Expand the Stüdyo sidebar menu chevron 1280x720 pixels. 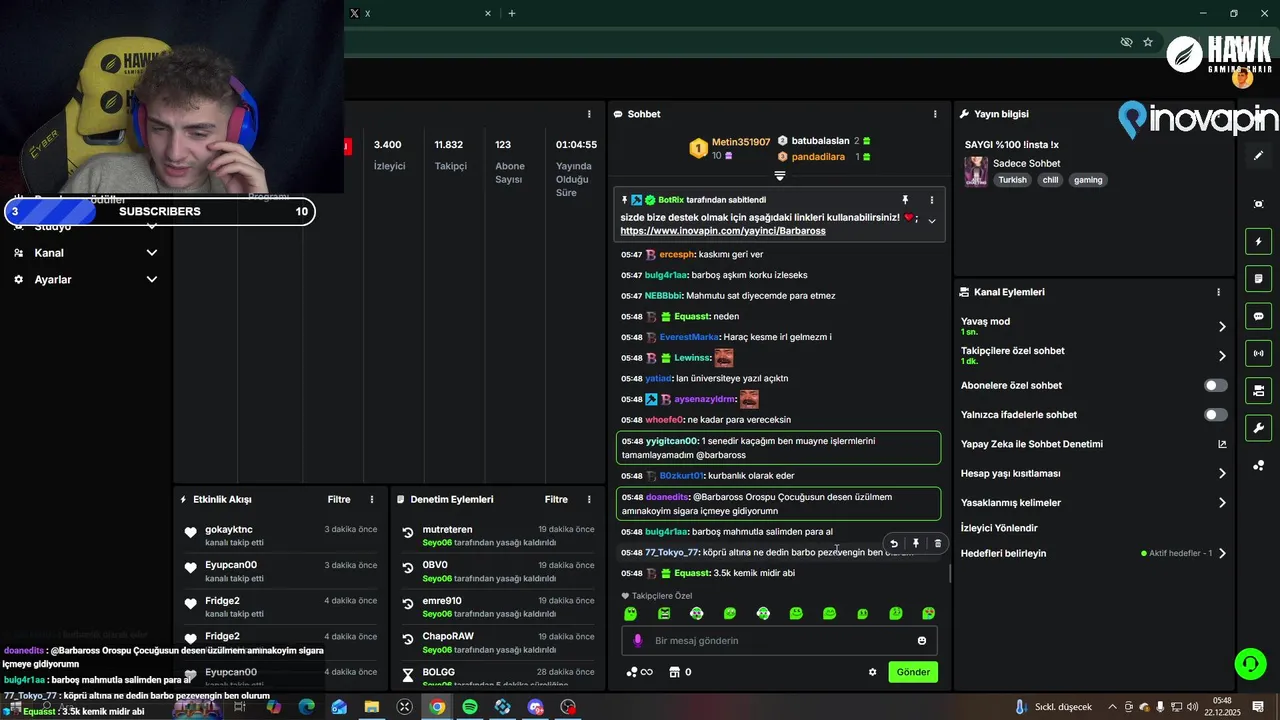coord(152,226)
